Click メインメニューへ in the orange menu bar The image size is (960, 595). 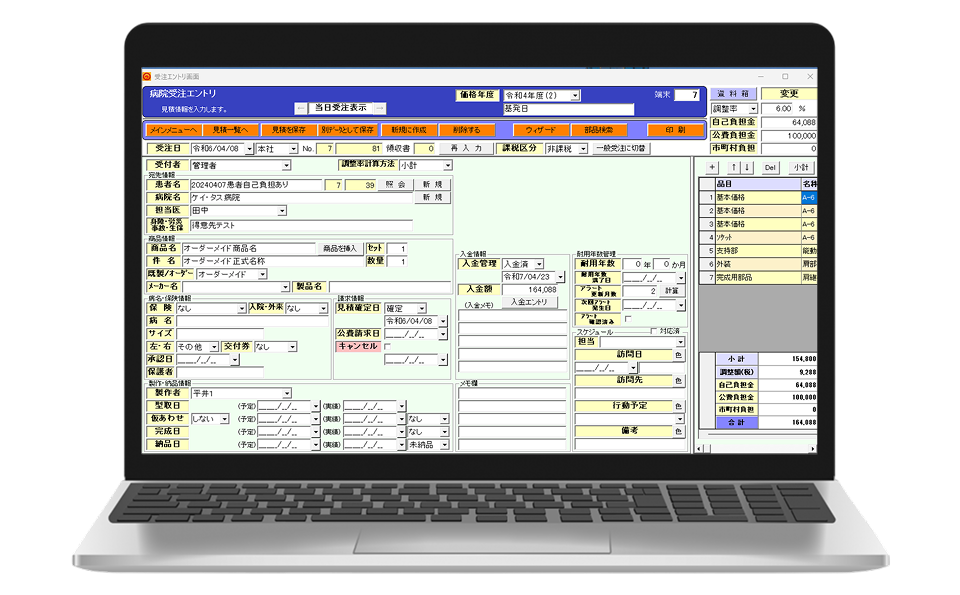[172, 130]
